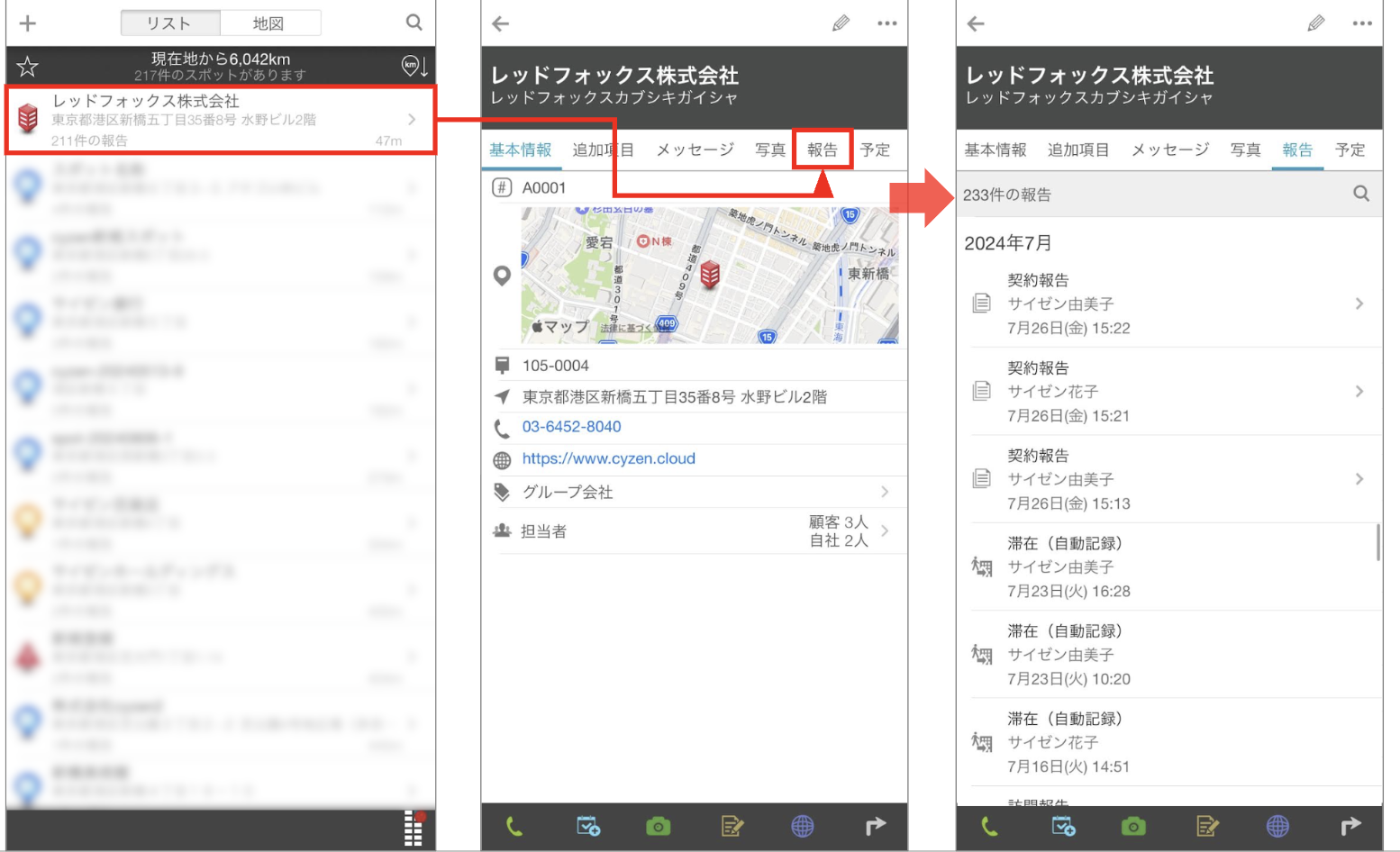Open the レッドフォックス株式会社 spot row
Image resolution: width=1400 pixels, height=852 pixels.
(222, 120)
